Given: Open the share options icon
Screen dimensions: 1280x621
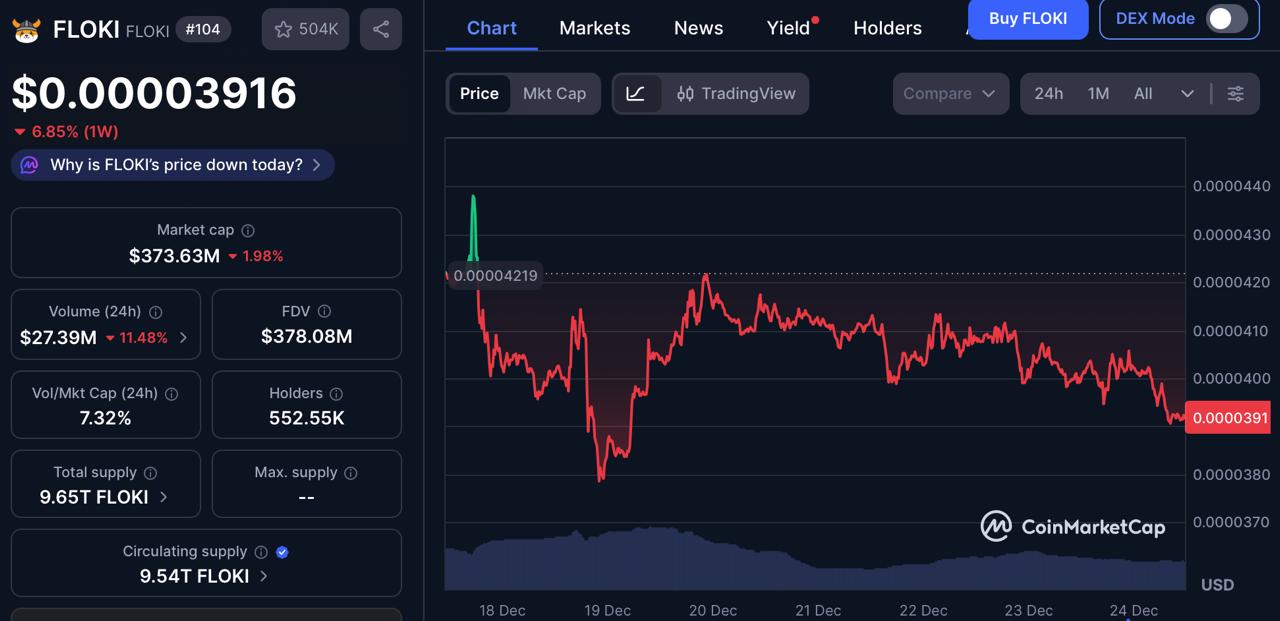Looking at the screenshot, I should (x=377, y=29).
